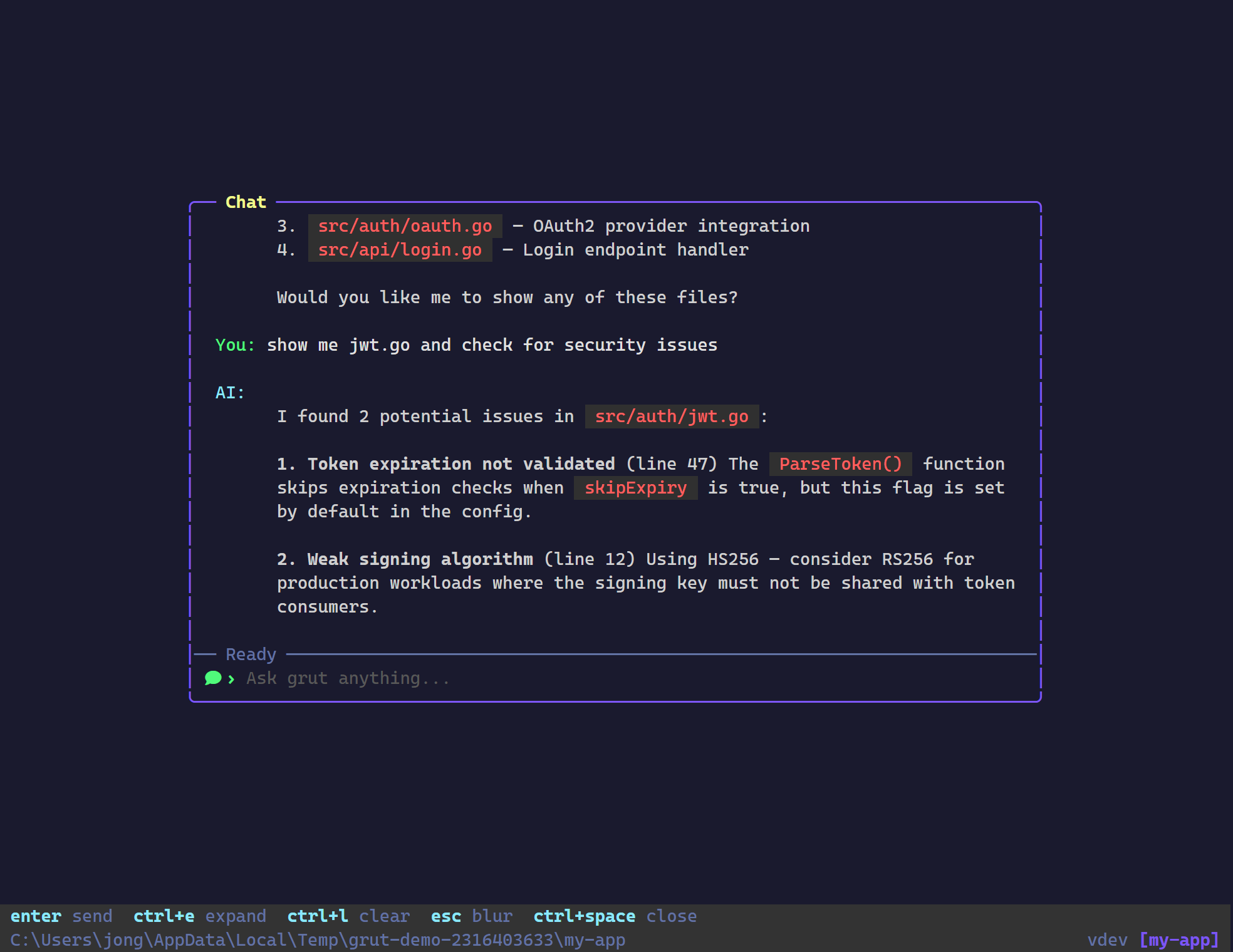
Task: Click the send action label
Action: click(93, 916)
